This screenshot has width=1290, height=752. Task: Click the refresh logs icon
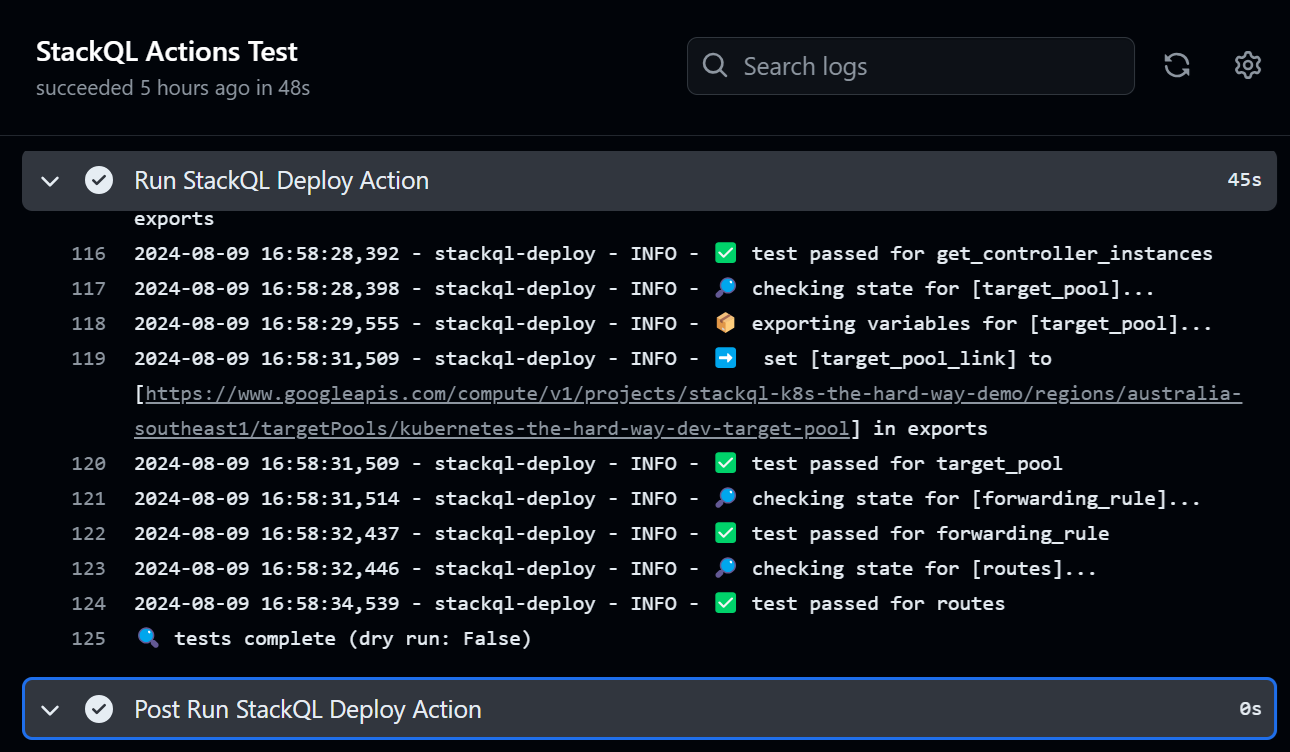click(x=1177, y=65)
